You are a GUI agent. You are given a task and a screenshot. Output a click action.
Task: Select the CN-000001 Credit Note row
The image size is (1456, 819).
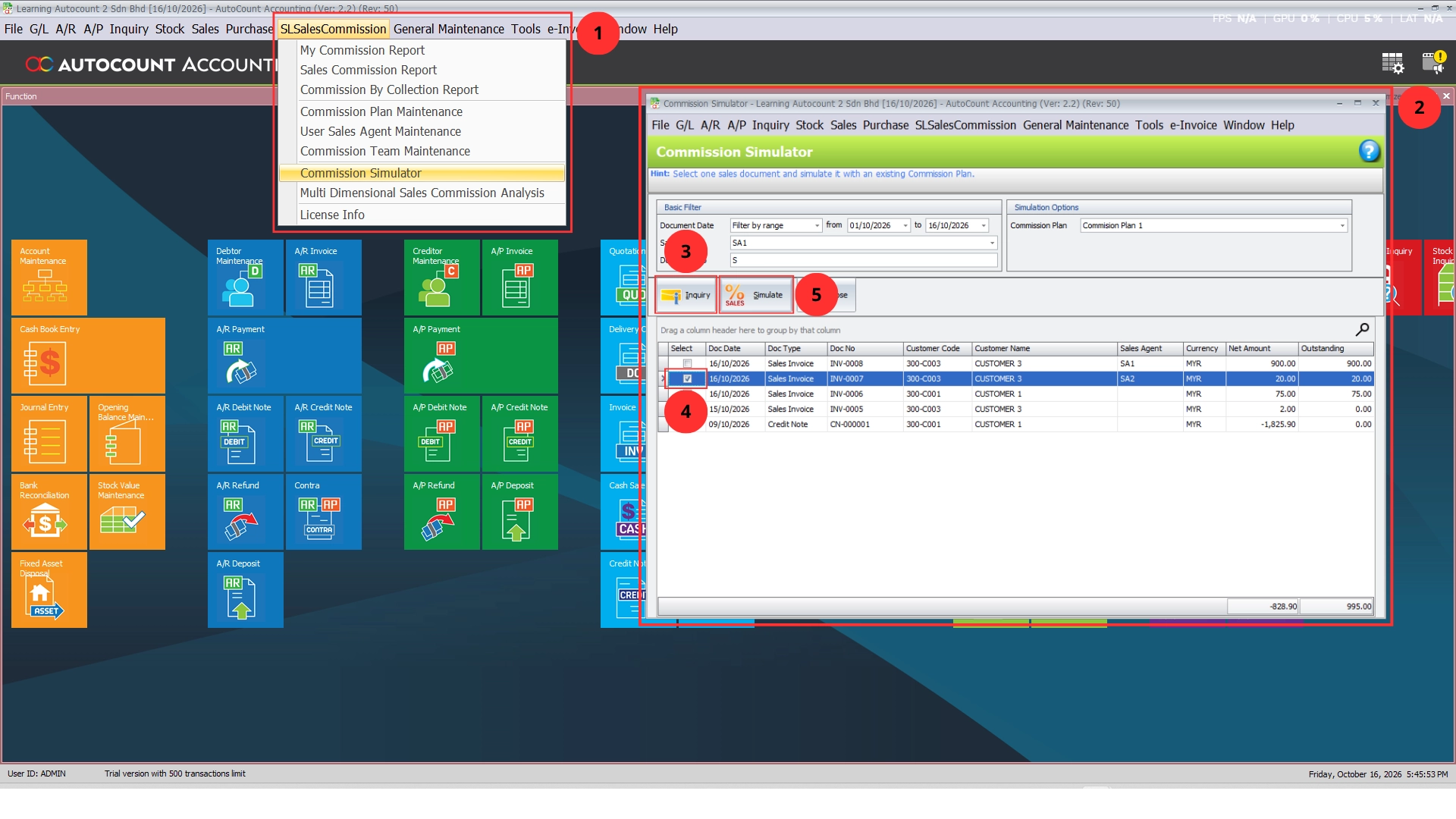coord(1015,424)
